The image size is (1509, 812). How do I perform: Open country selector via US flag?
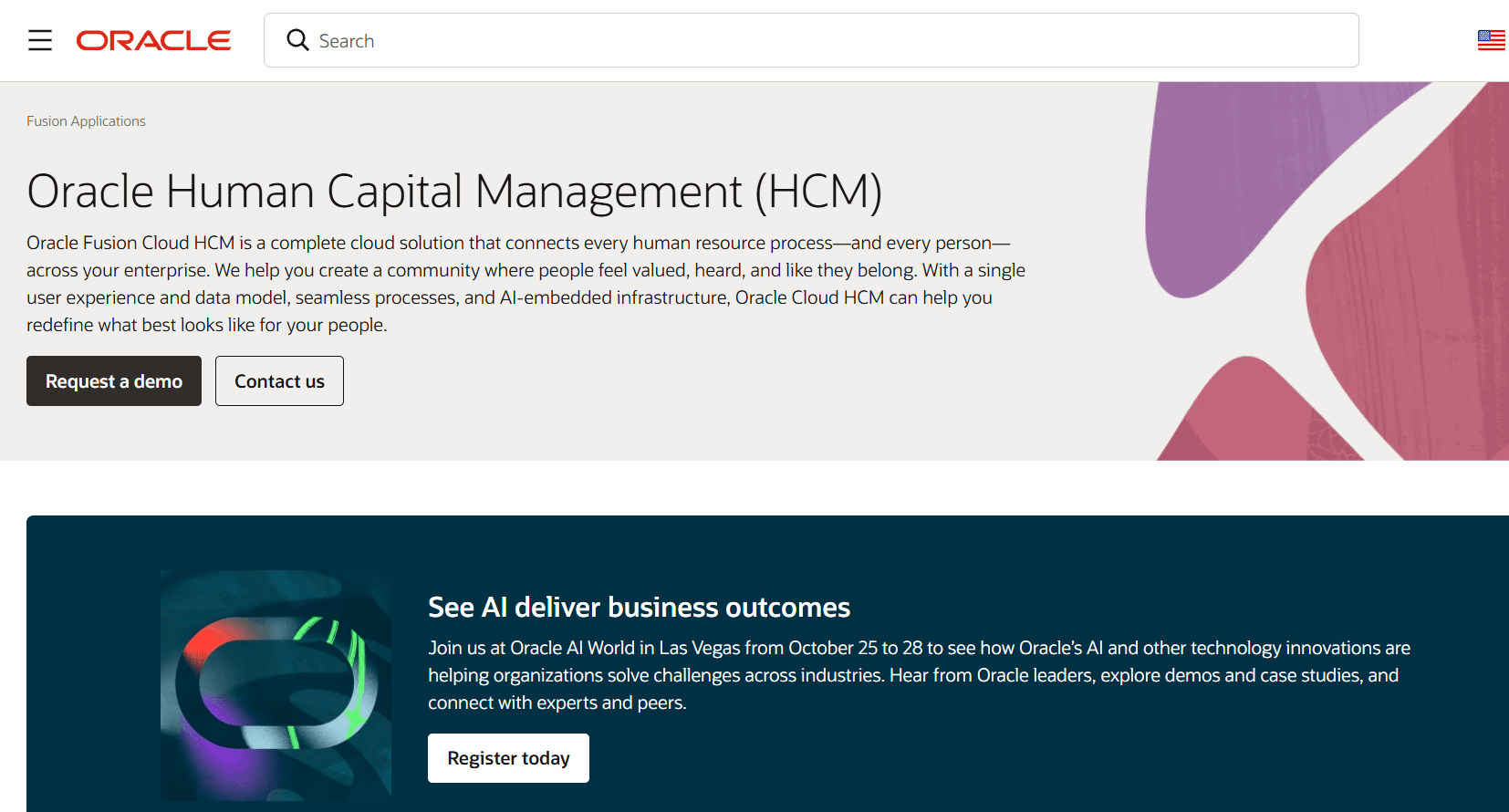pos(1491,40)
